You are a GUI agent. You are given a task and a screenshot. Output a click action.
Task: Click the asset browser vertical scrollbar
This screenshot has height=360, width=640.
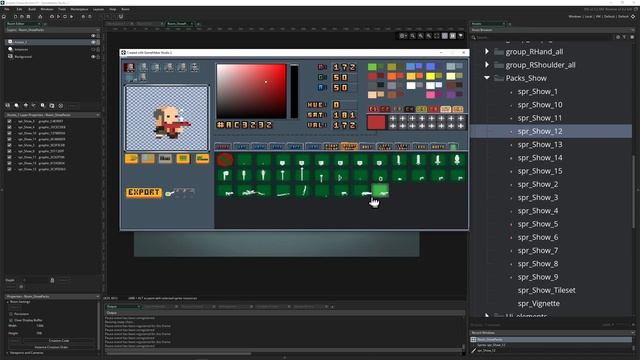click(x=634, y=192)
